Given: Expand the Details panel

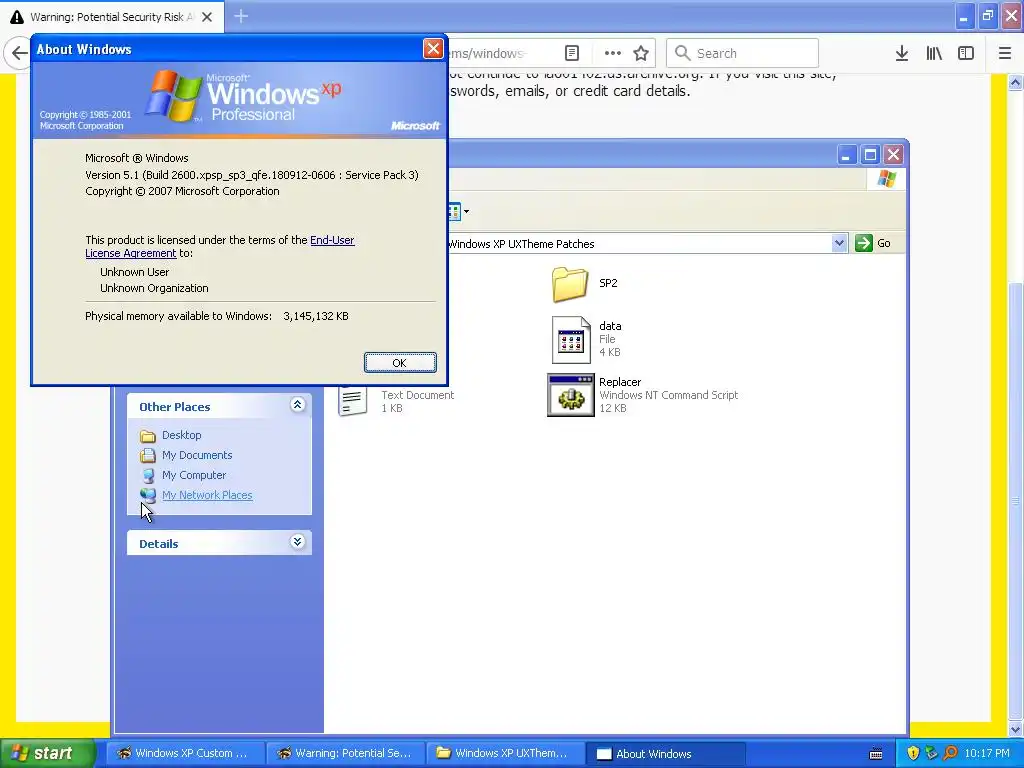Looking at the screenshot, I should click(x=297, y=542).
